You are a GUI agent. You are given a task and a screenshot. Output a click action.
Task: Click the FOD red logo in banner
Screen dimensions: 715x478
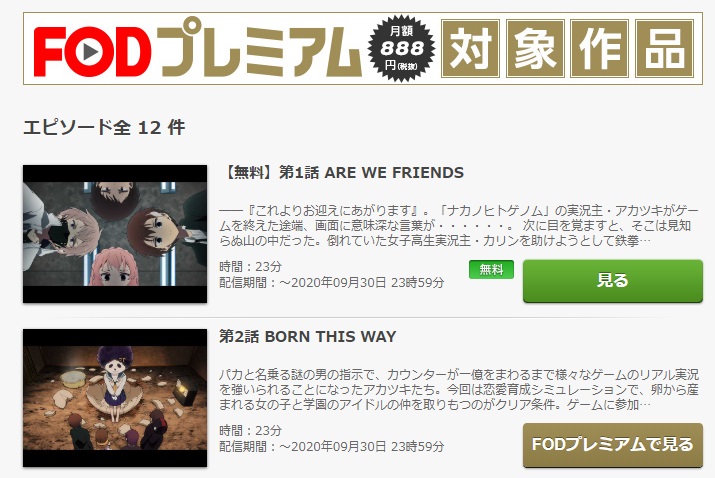tap(92, 52)
